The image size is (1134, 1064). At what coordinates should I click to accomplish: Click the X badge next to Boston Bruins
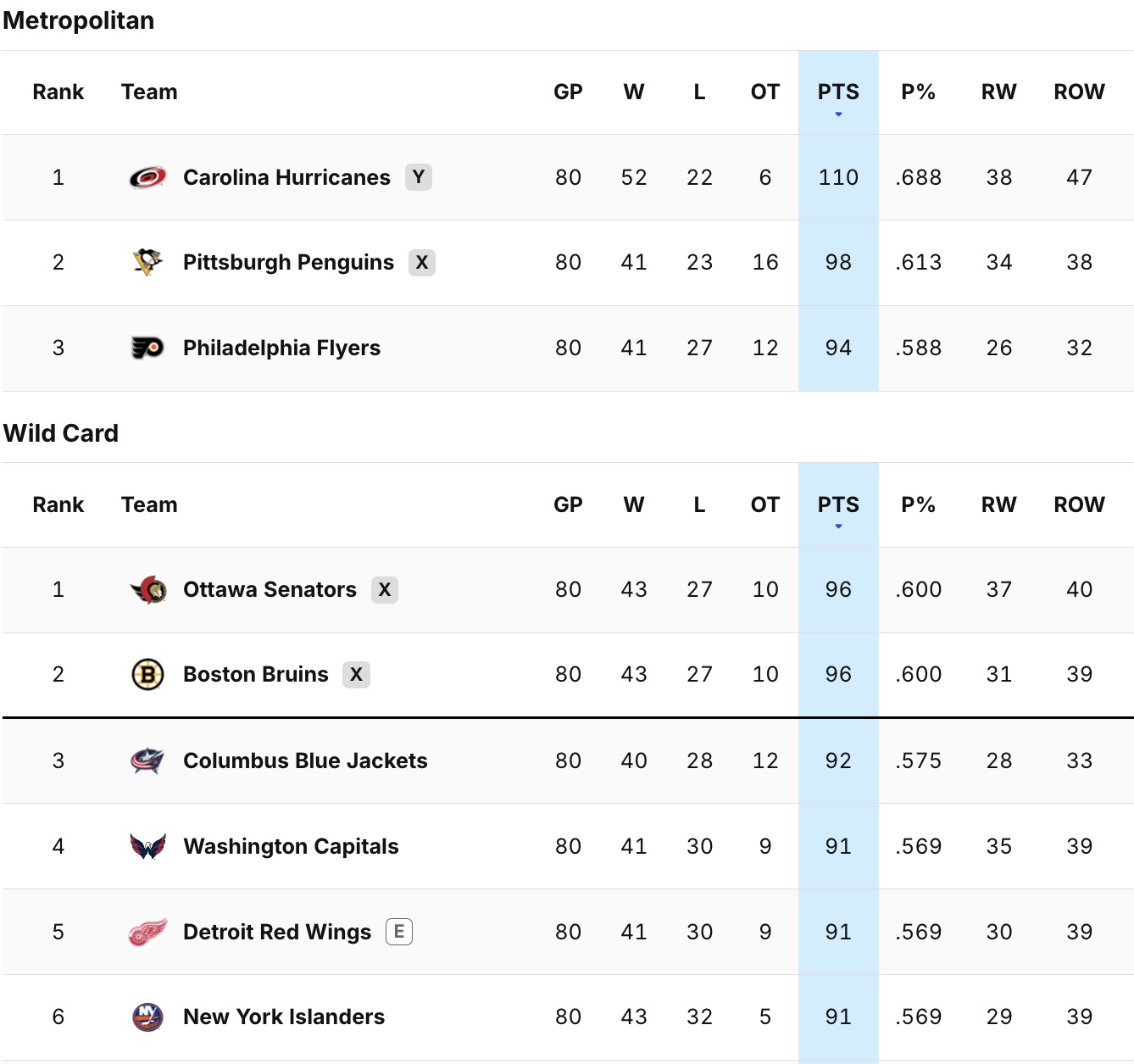[356, 674]
